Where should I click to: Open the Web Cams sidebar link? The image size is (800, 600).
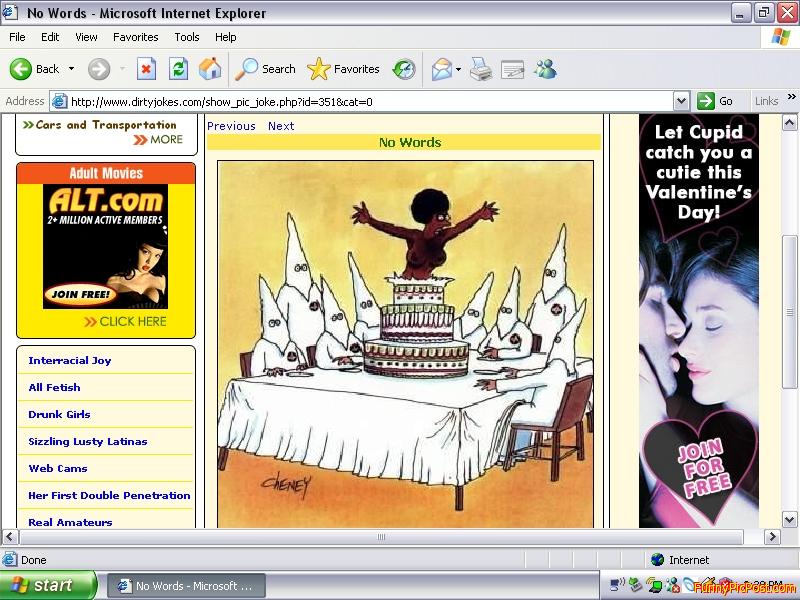point(58,468)
